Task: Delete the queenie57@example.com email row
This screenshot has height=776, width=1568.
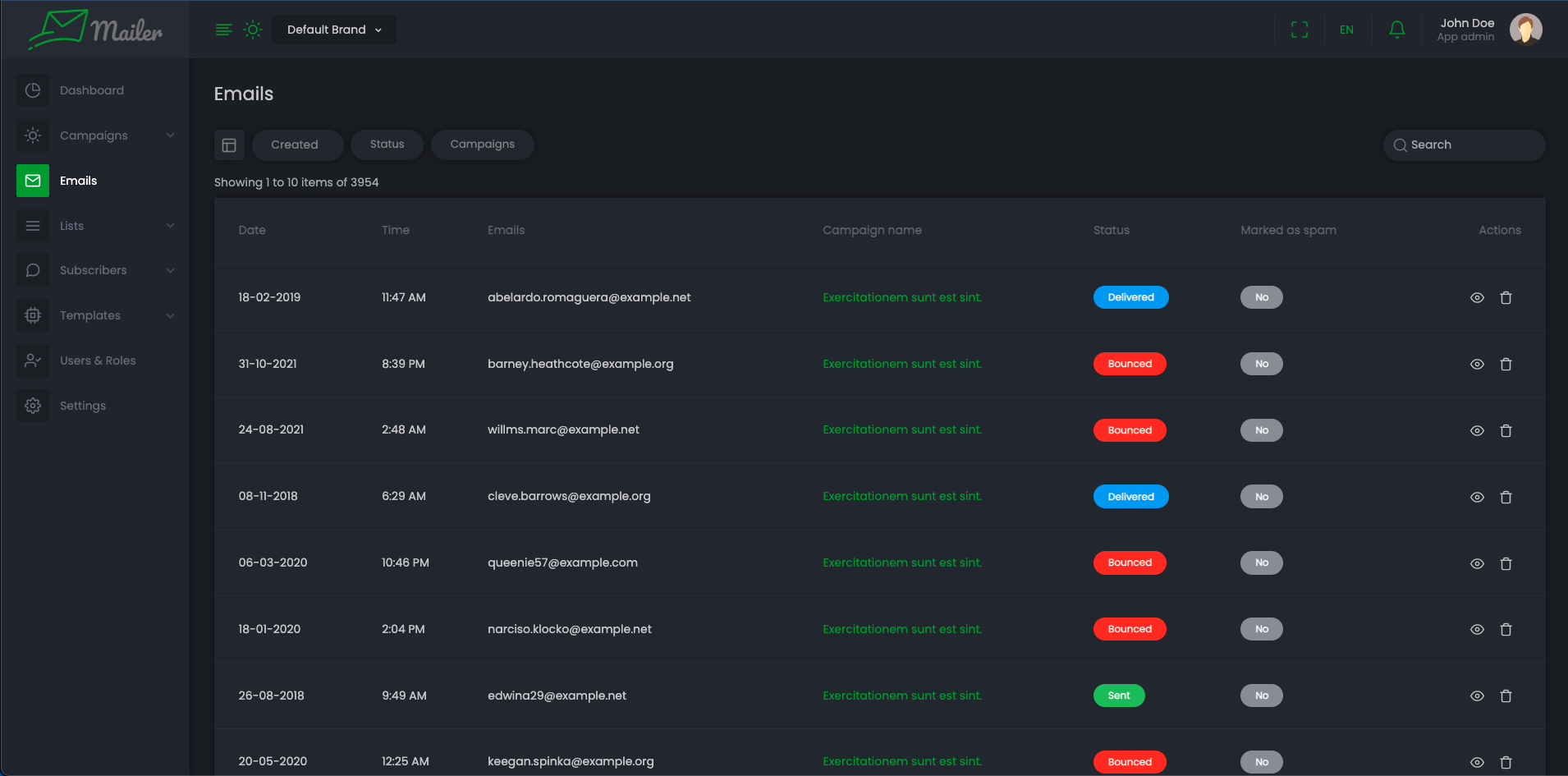Action: (x=1506, y=563)
